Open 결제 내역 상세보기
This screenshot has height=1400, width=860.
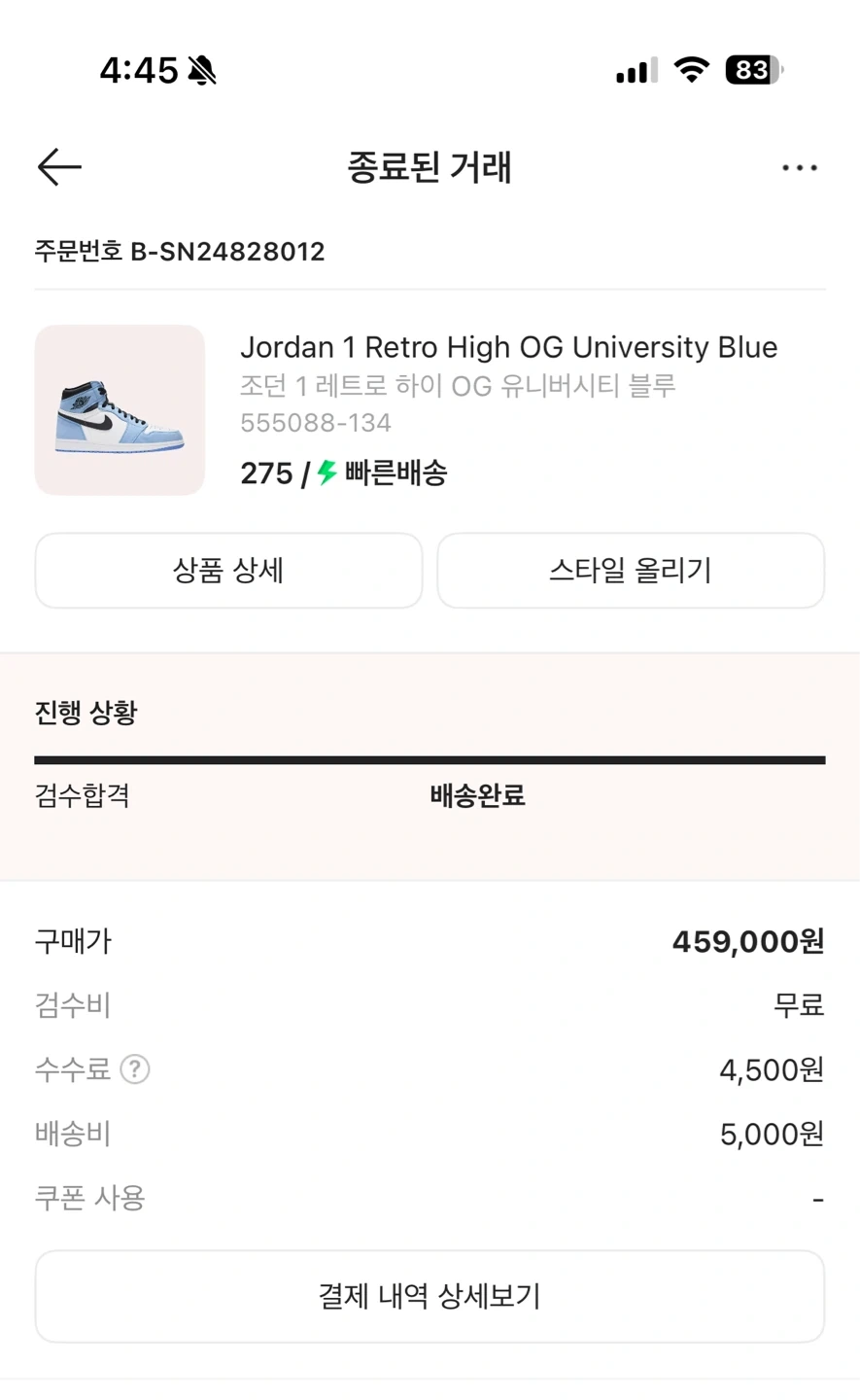tap(430, 1296)
